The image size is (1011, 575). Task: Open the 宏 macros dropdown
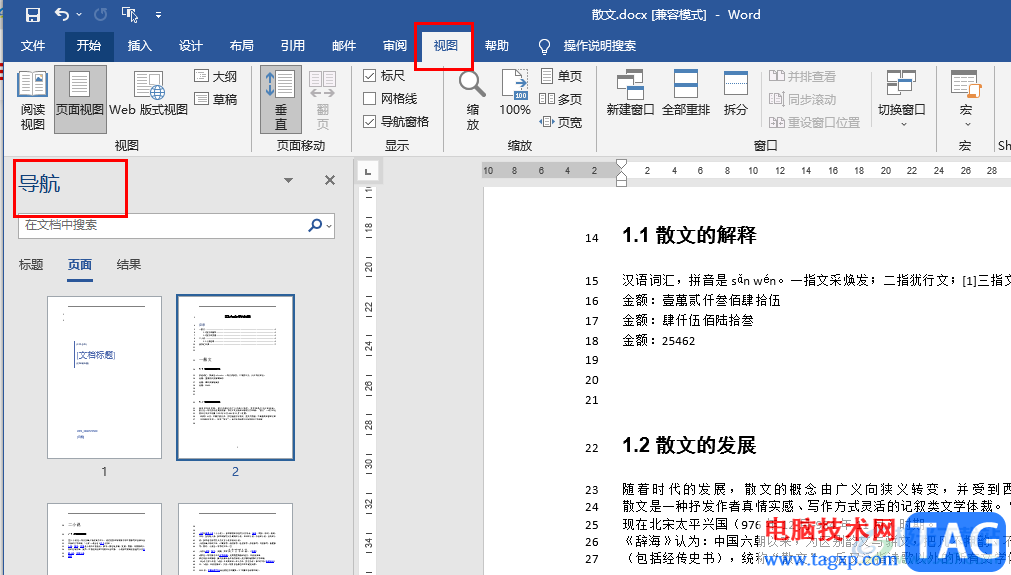click(965, 99)
